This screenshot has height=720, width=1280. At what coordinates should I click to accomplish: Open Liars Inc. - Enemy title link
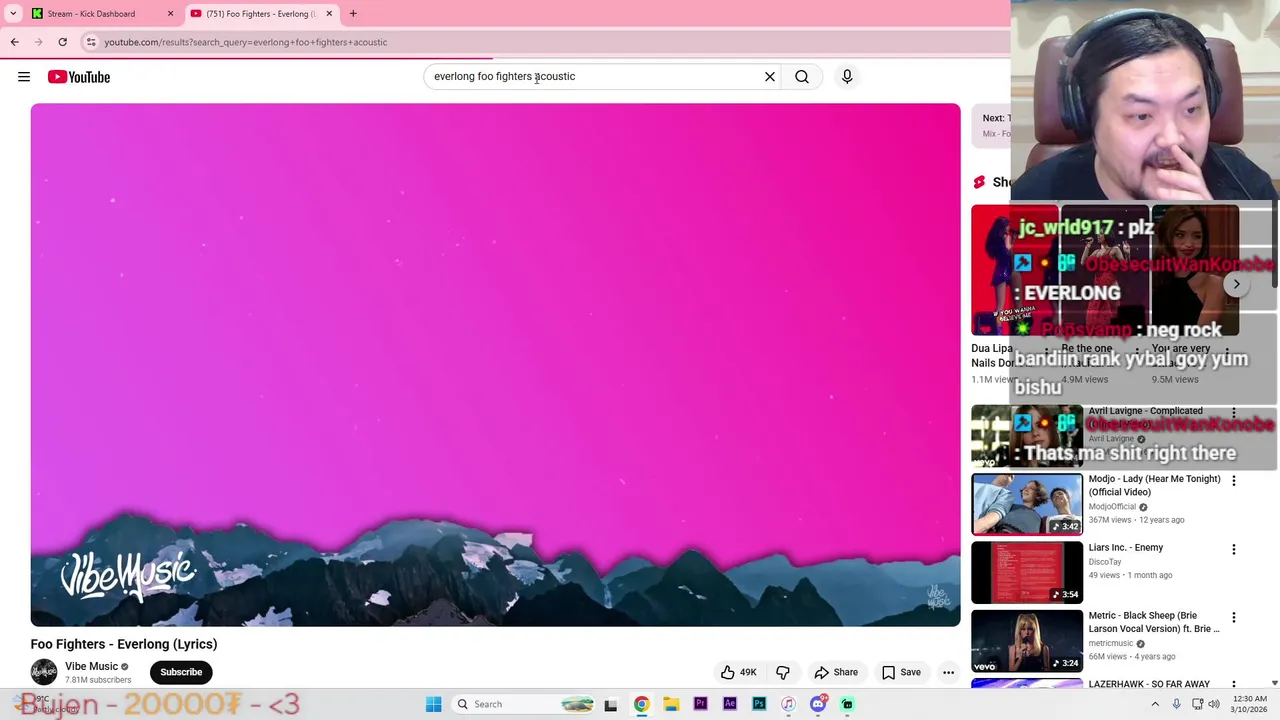tap(1125, 548)
